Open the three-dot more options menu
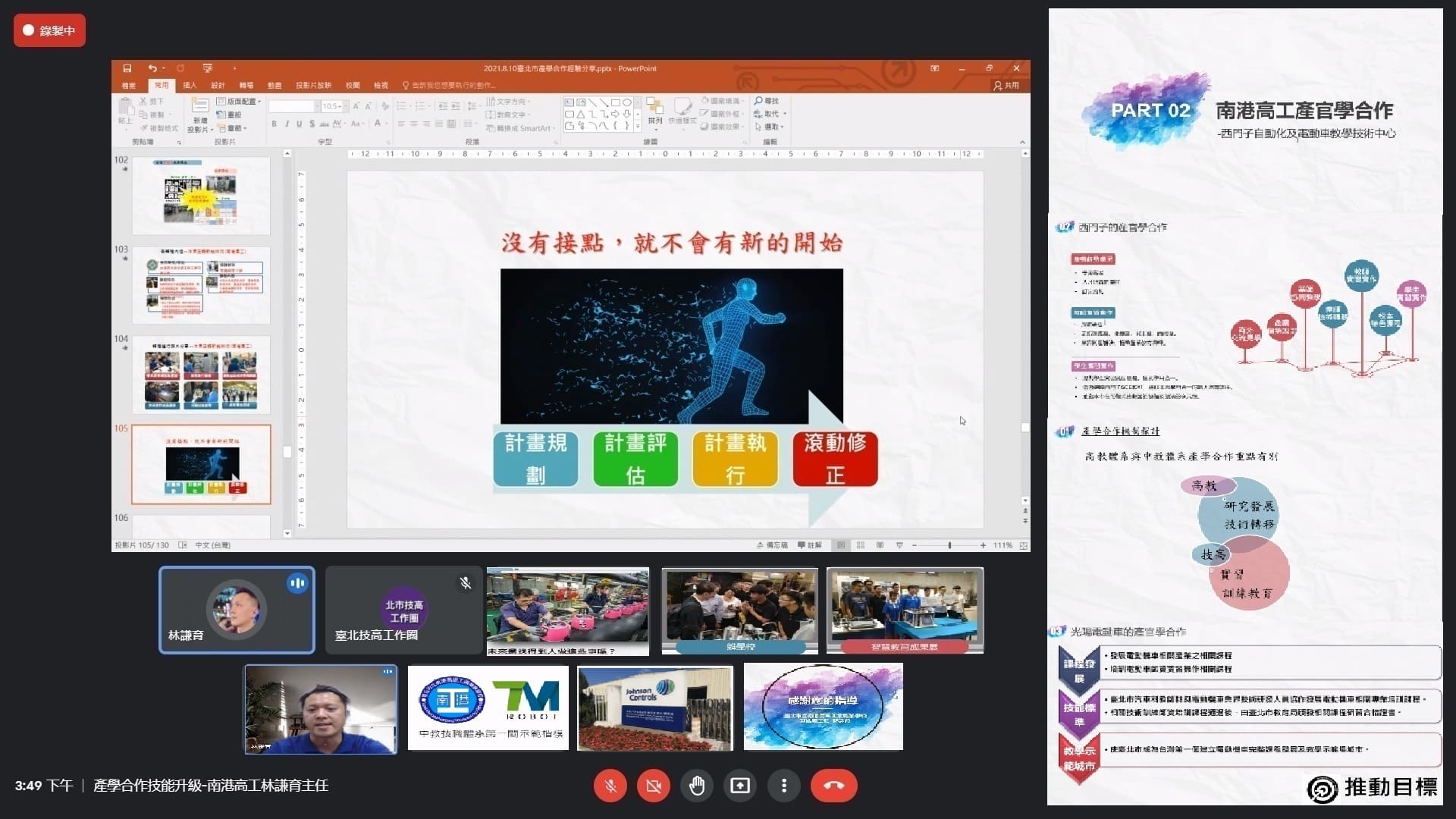 click(784, 786)
